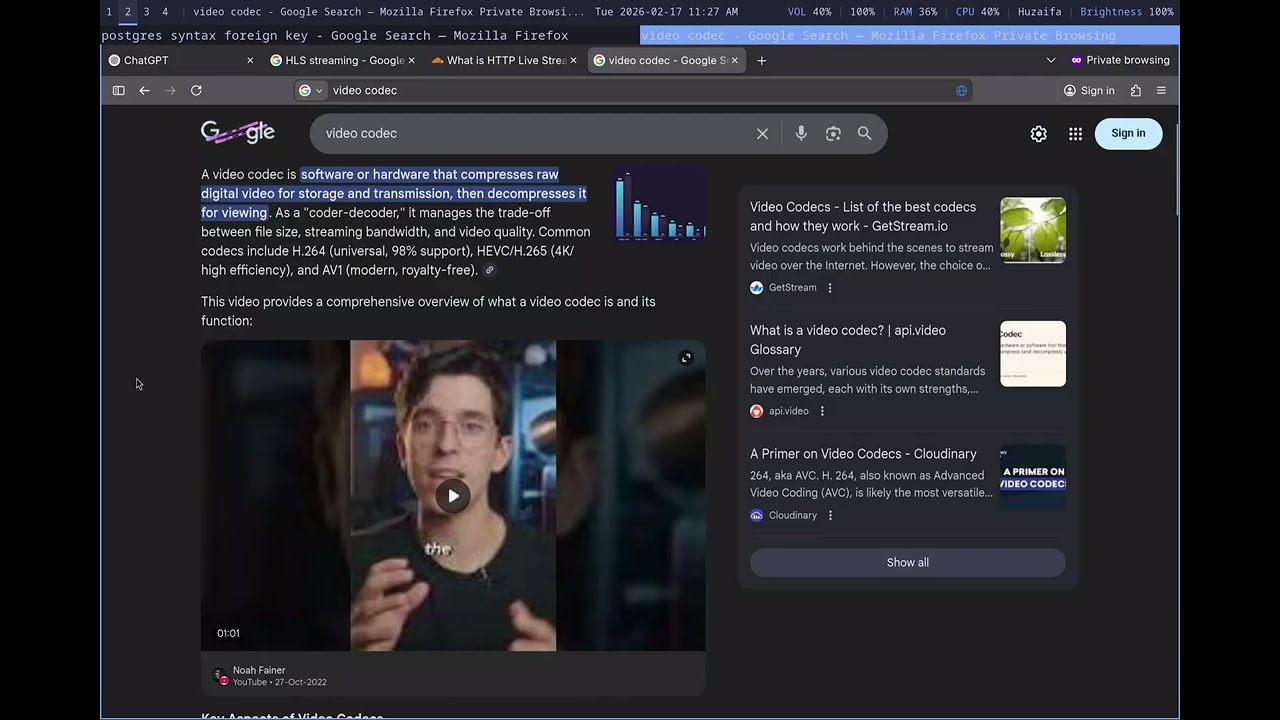Start voice search with the microphone

801,133
